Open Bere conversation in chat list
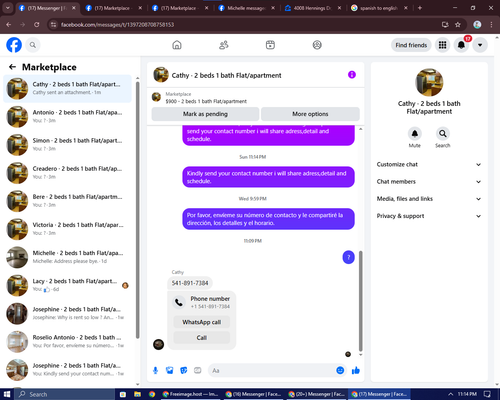The height and width of the screenshot is (400, 500). tap(67, 201)
